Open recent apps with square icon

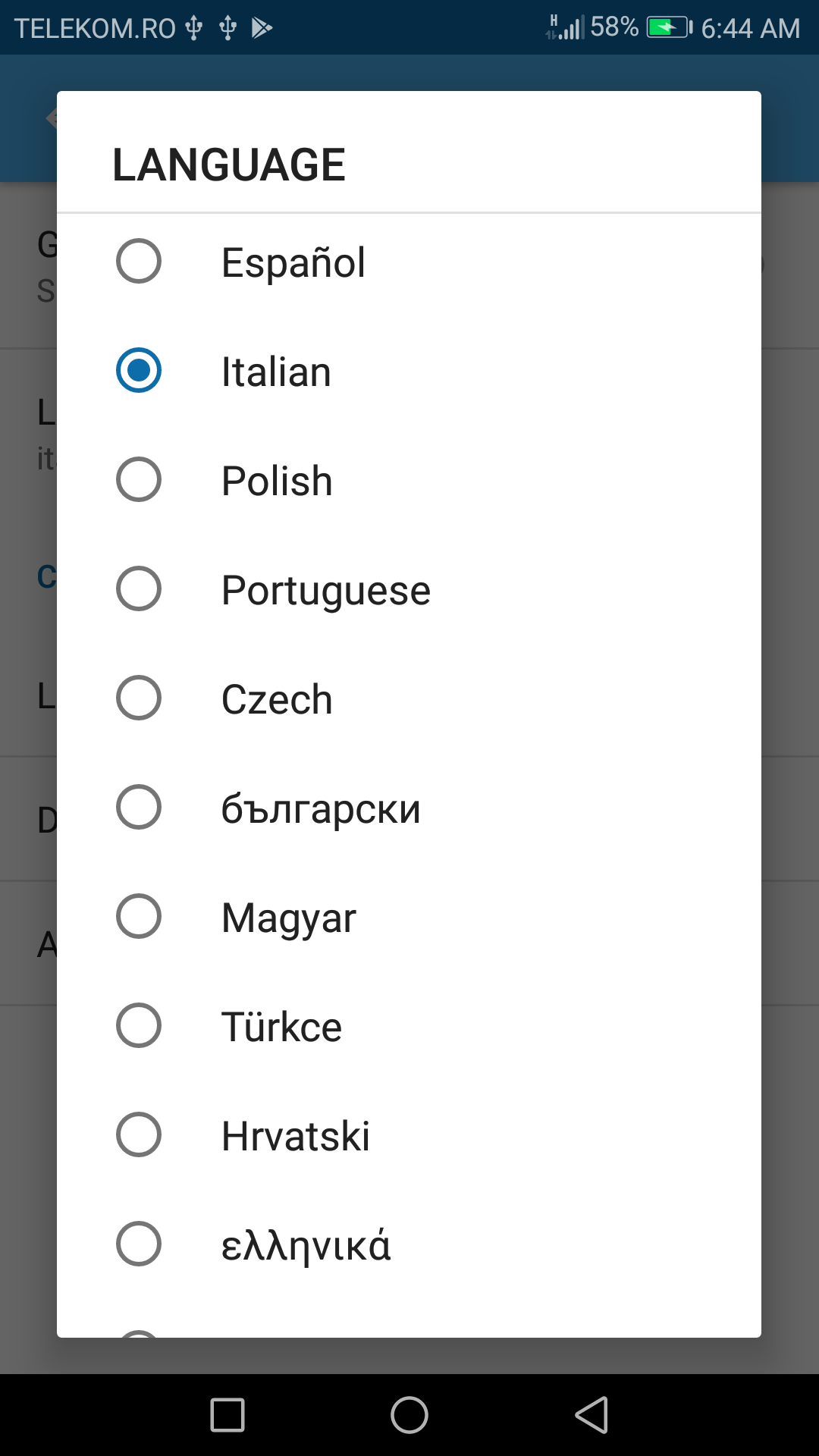click(227, 1415)
